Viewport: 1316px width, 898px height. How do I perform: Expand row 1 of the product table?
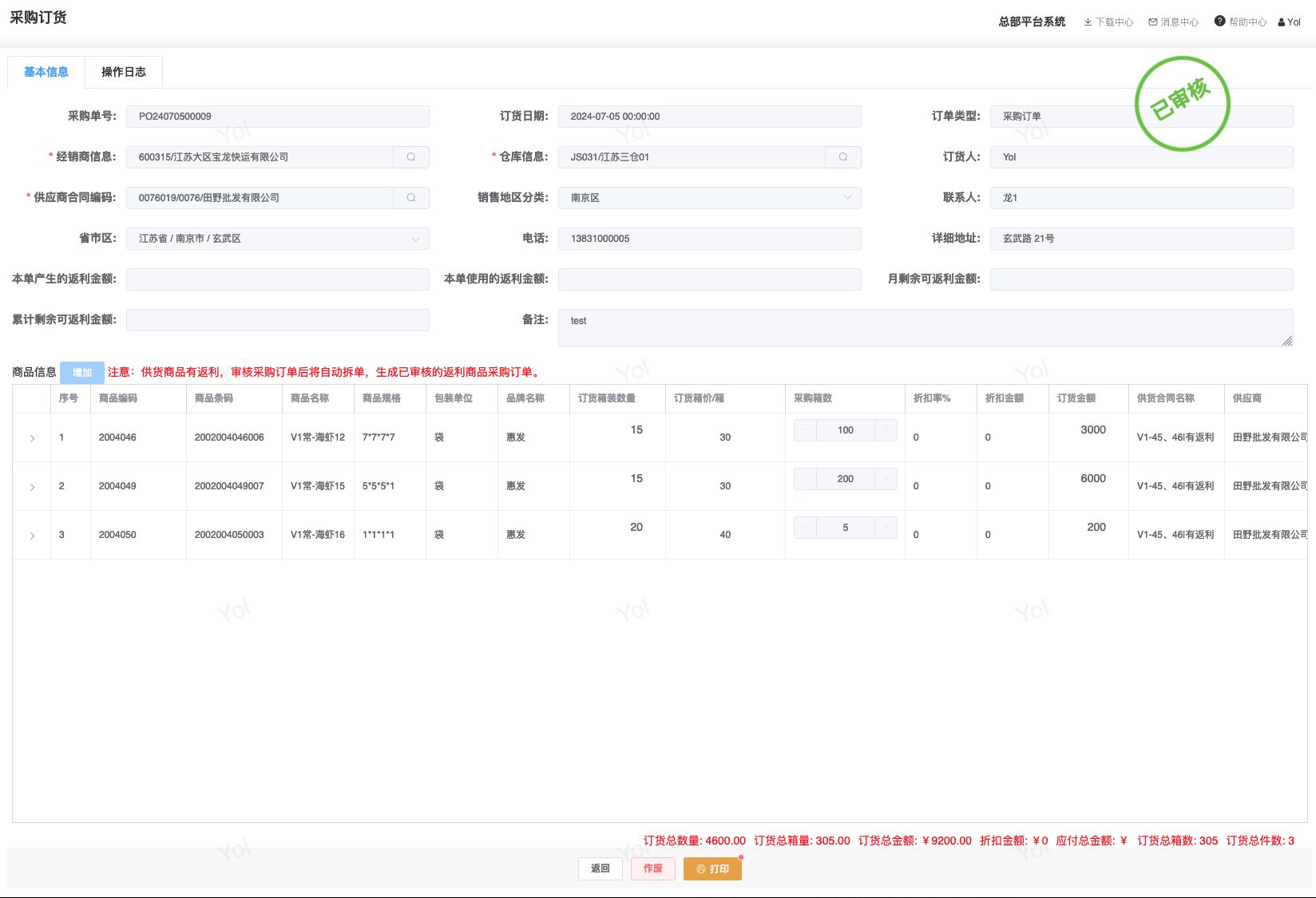click(x=32, y=438)
